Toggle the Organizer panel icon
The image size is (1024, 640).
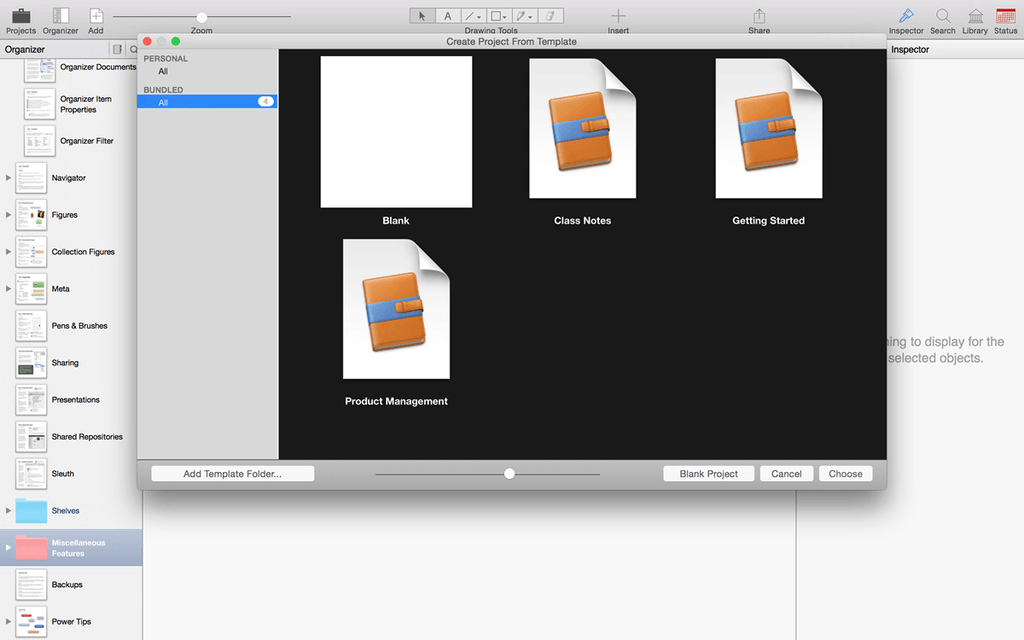coord(60,16)
